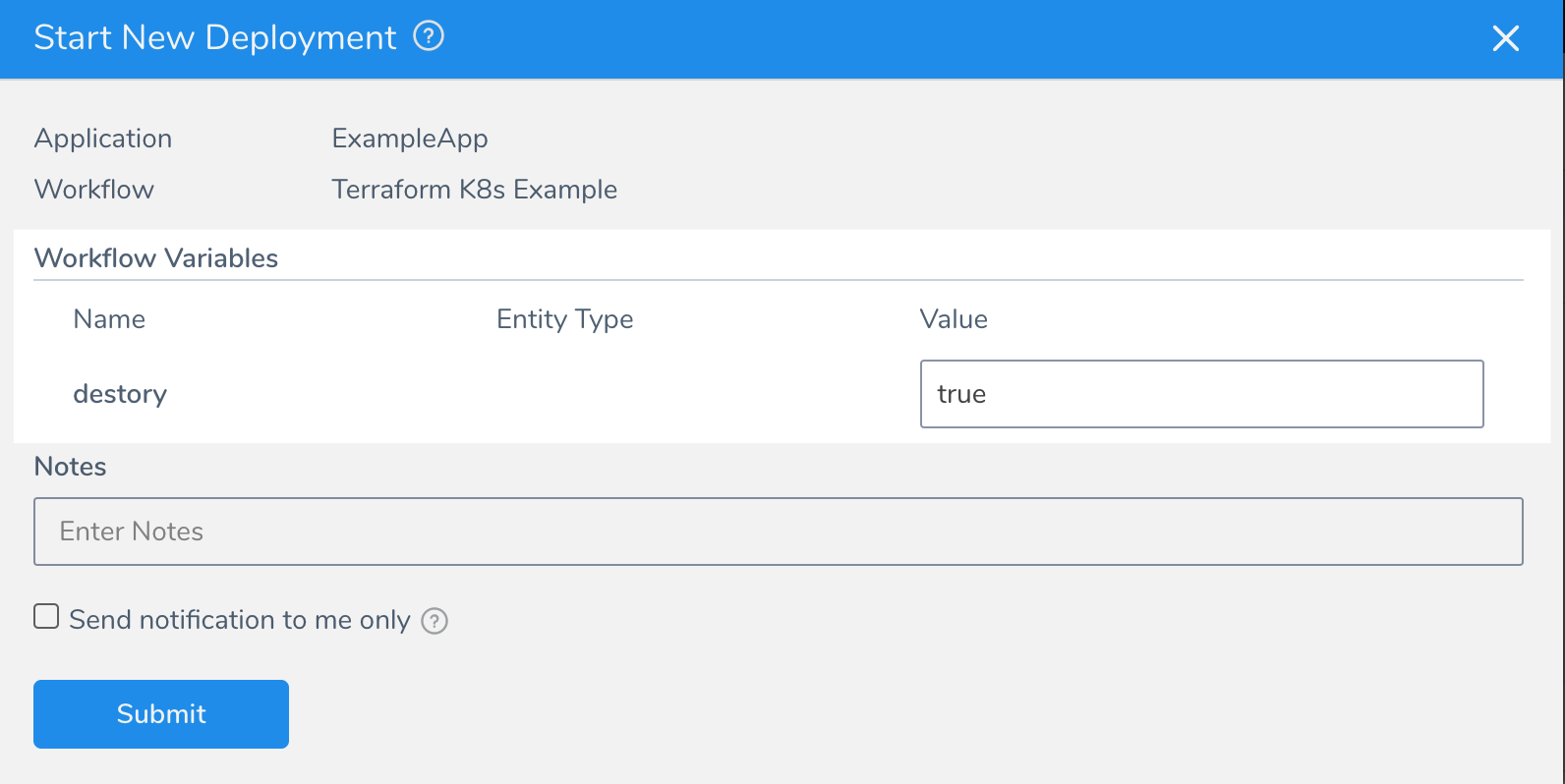The width and height of the screenshot is (1565, 784).
Task: Open help icon beside Start New Deployment
Action: coord(429,37)
